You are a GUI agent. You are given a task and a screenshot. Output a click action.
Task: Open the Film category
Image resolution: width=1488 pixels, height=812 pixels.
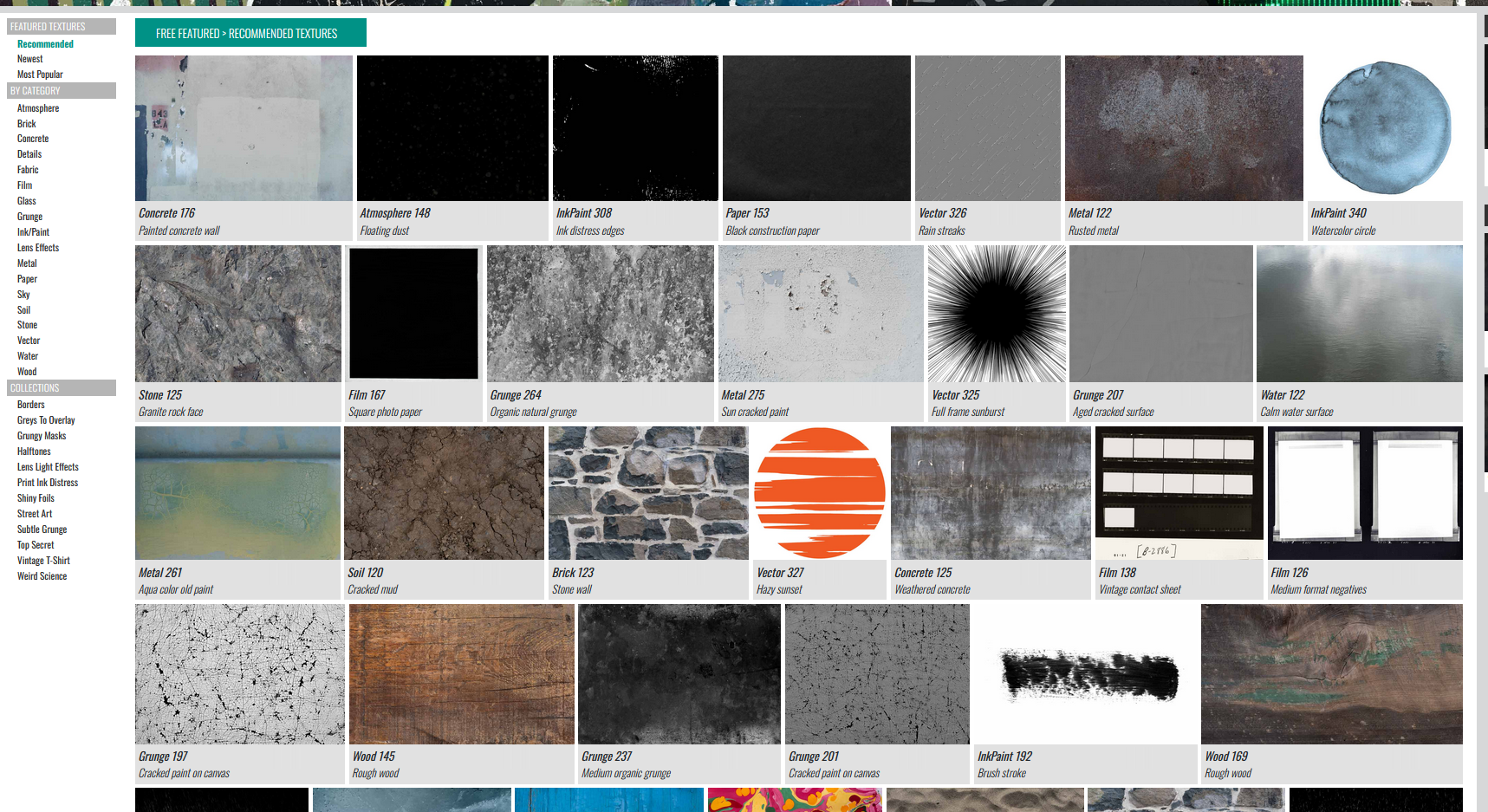[x=24, y=185]
